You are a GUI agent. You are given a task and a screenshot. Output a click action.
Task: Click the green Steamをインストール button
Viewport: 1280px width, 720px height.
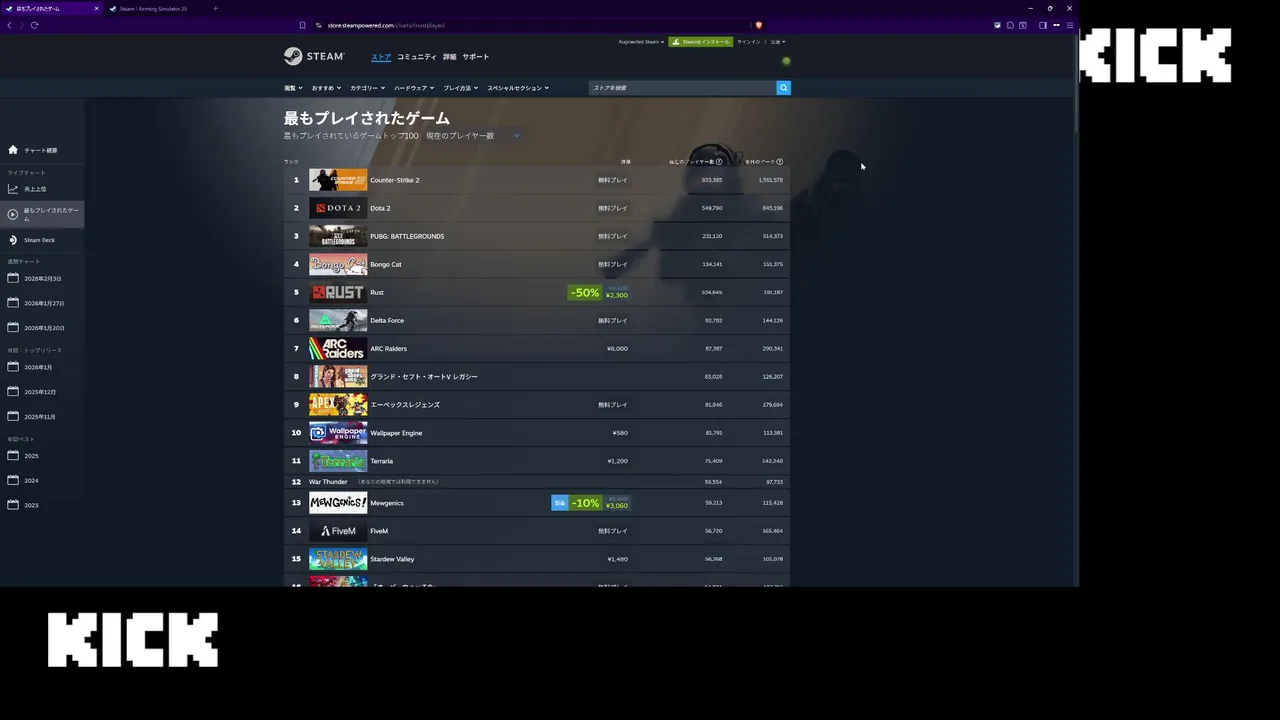coord(701,42)
